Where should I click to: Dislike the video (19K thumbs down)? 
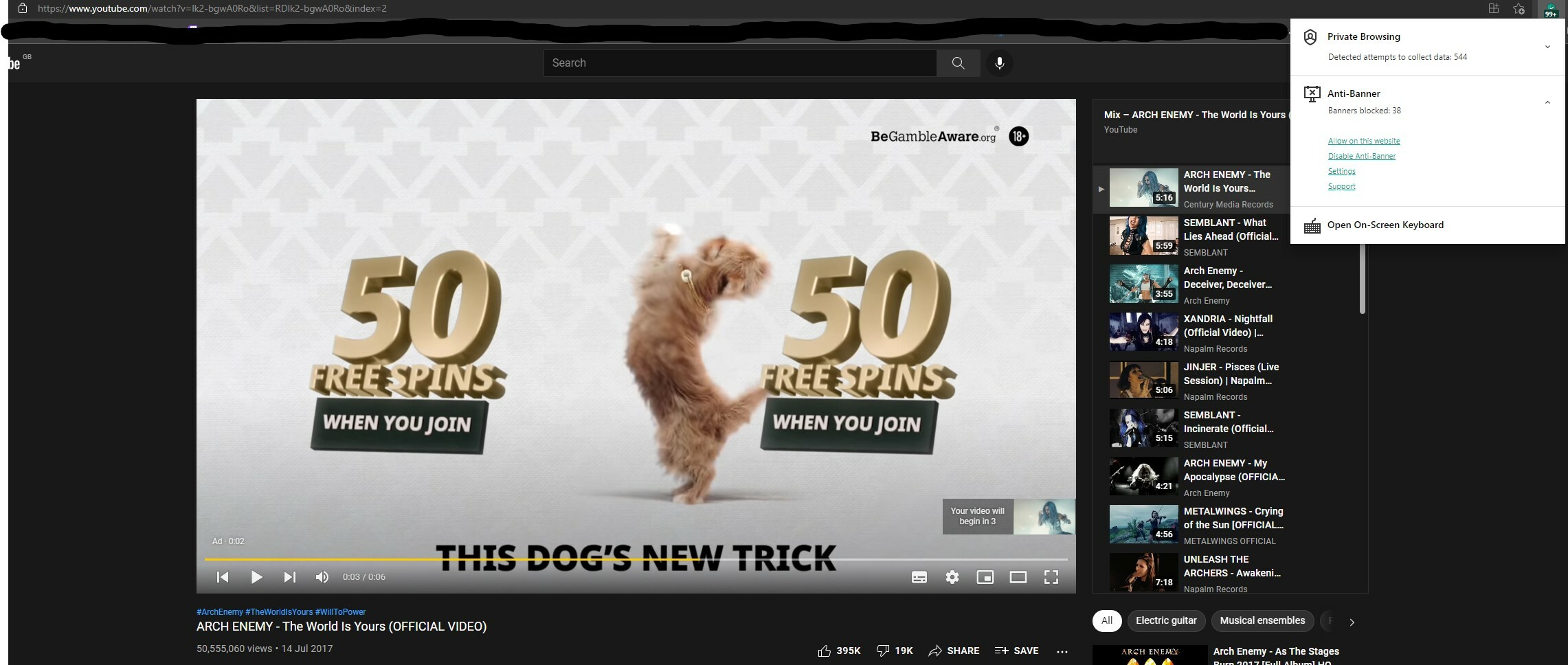(x=895, y=651)
